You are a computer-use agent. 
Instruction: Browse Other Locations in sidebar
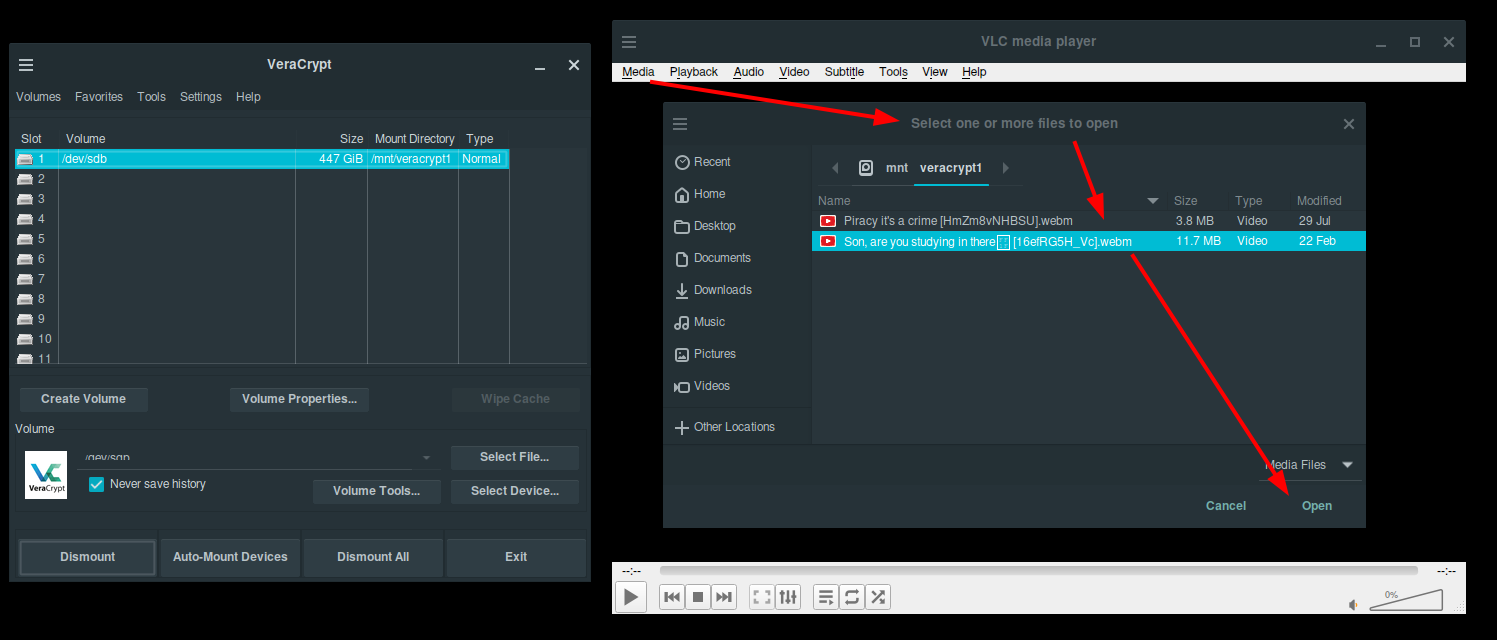[725, 427]
